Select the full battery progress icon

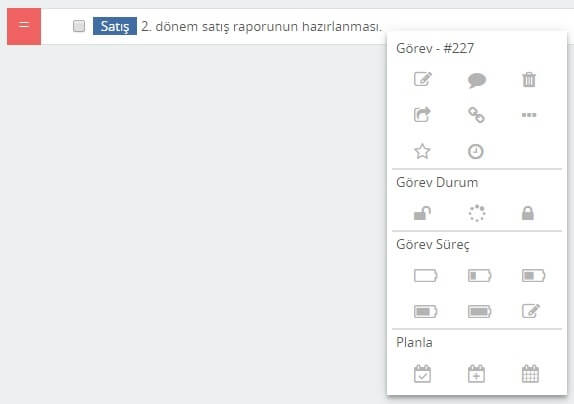click(479, 311)
